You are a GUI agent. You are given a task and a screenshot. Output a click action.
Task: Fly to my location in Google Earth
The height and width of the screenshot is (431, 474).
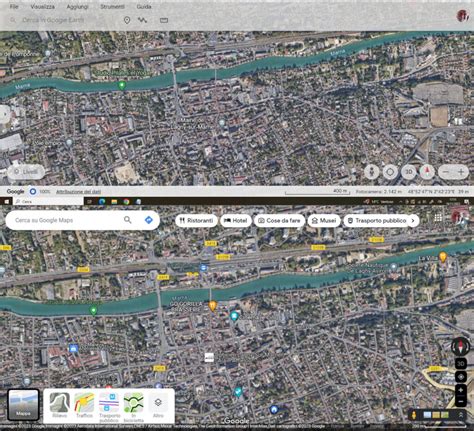(x=390, y=172)
